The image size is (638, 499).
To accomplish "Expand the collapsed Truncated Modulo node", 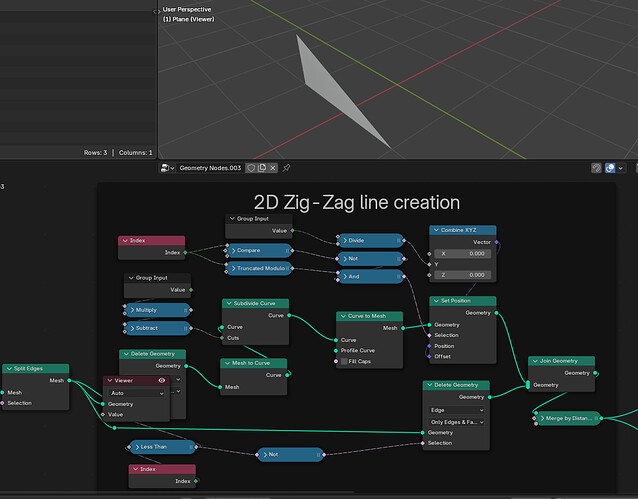I will [234, 268].
